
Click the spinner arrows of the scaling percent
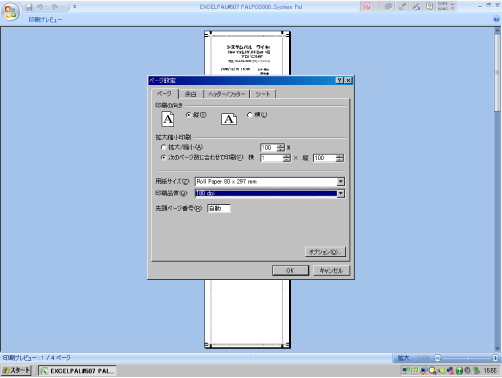click(x=281, y=148)
